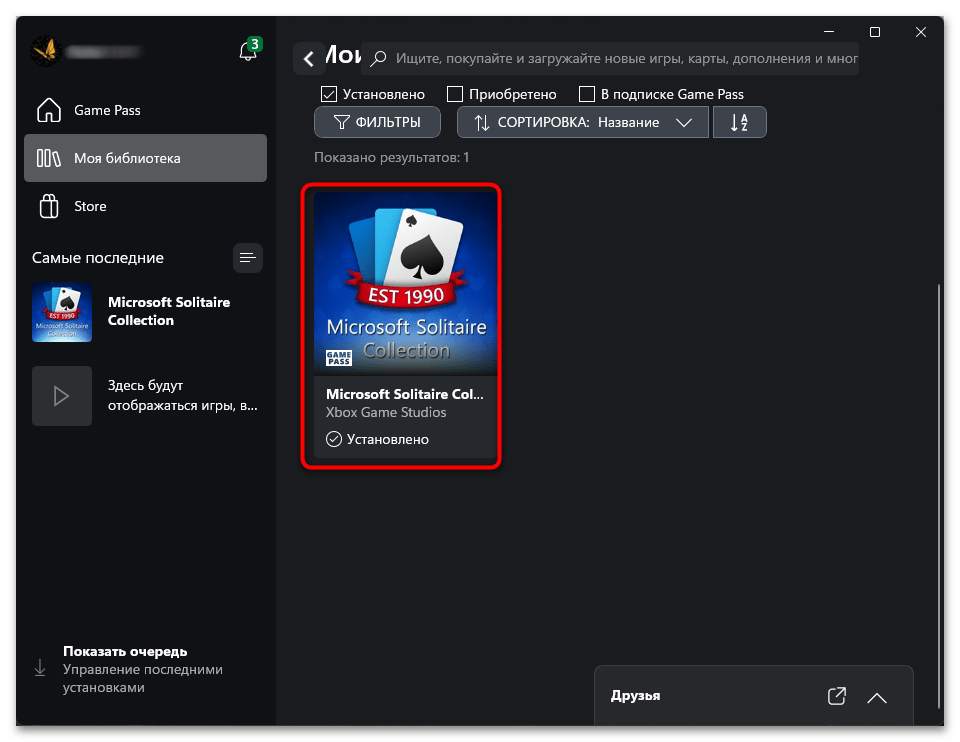Minimize the Xbox app window
The image size is (960, 742).
pyautogui.click(x=829, y=32)
